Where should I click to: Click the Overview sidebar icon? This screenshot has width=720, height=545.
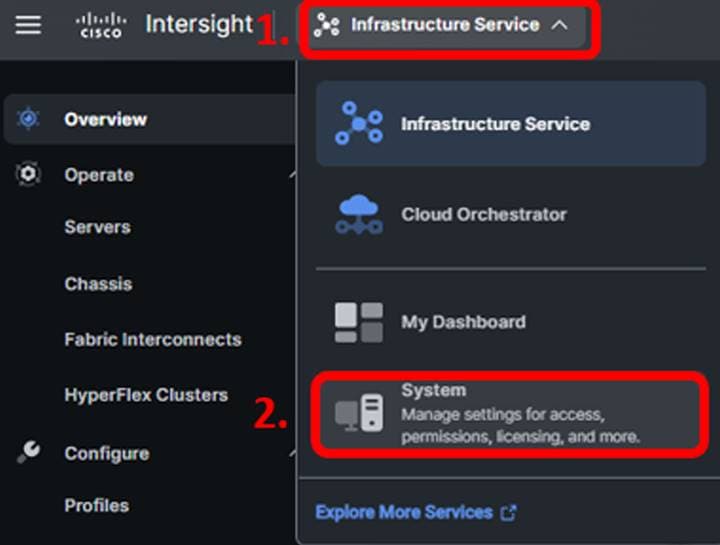point(28,118)
